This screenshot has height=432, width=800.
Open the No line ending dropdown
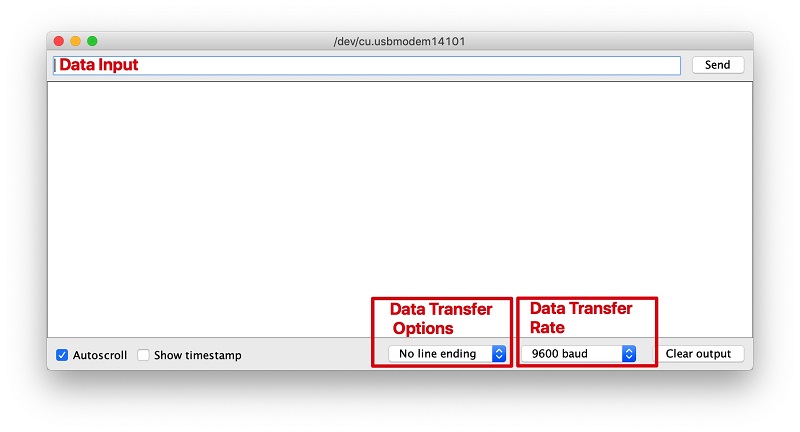[x=447, y=353]
